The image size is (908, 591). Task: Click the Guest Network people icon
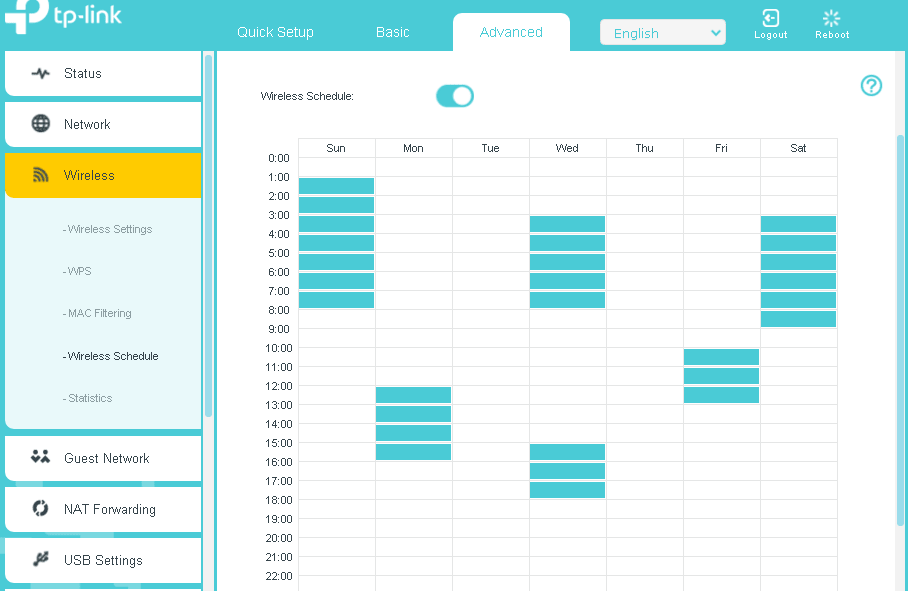click(41, 458)
